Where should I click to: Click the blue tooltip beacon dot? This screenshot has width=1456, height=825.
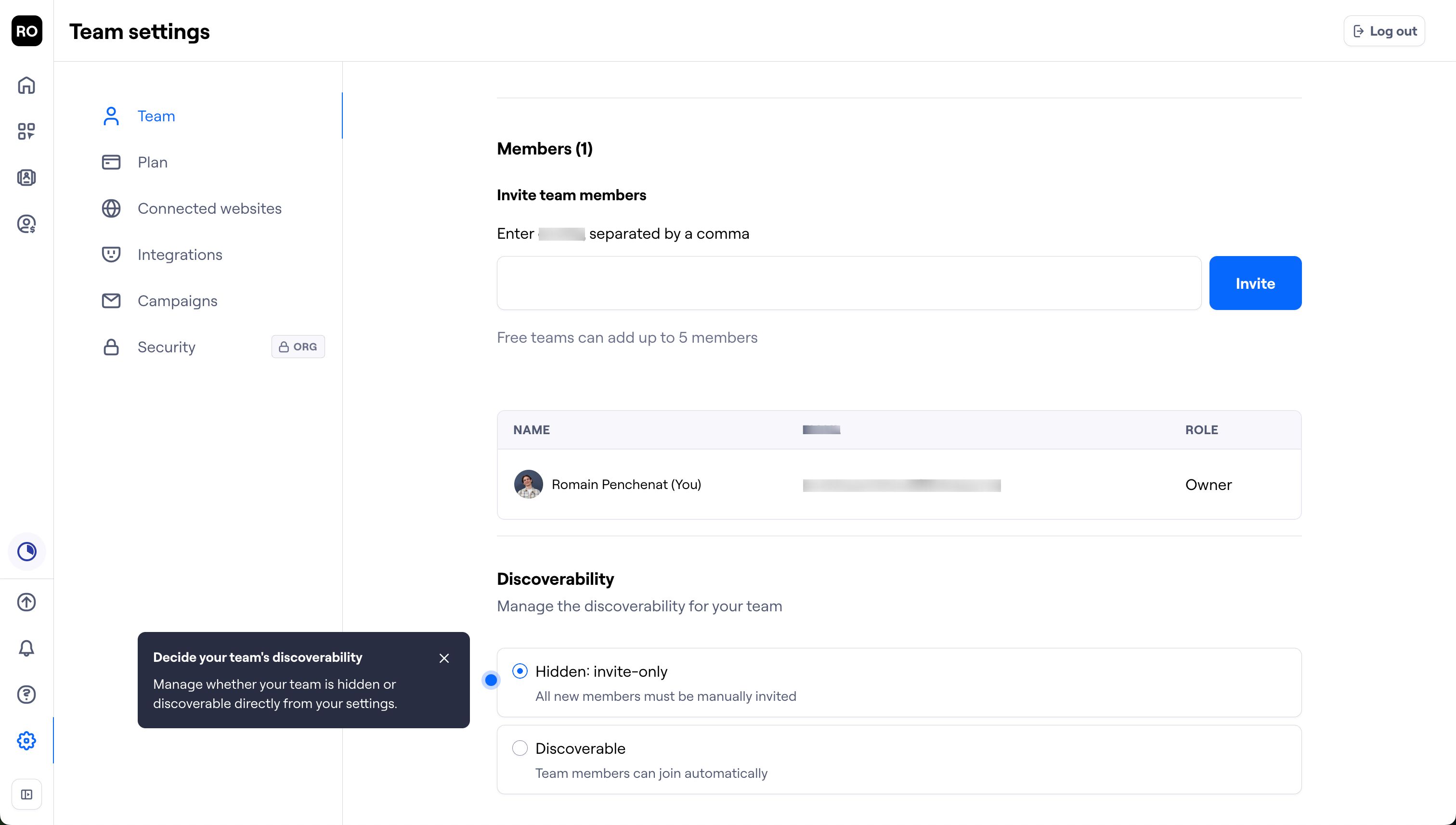(x=492, y=680)
